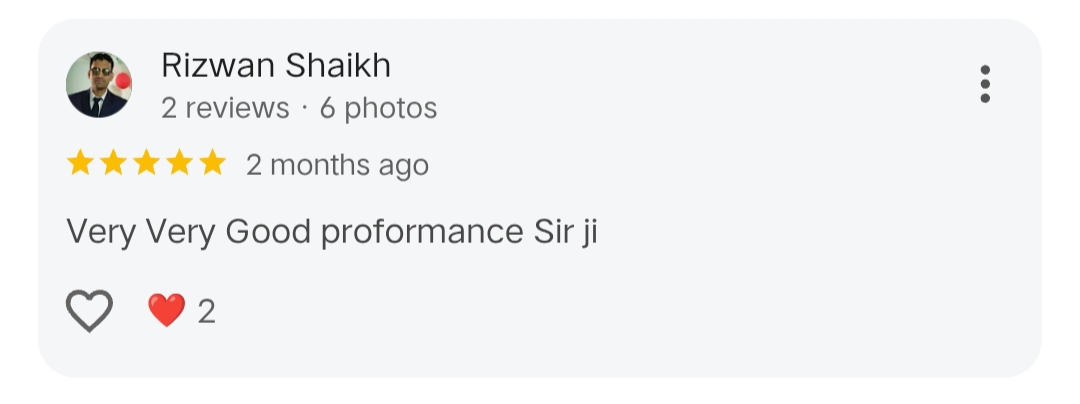1080x404 pixels.
Task: Click the second yellow rating star
Action: click(x=114, y=164)
